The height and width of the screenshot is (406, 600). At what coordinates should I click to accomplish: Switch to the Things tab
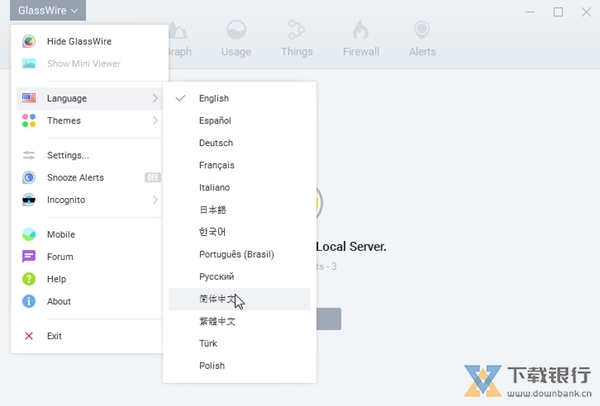[x=297, y=38]
